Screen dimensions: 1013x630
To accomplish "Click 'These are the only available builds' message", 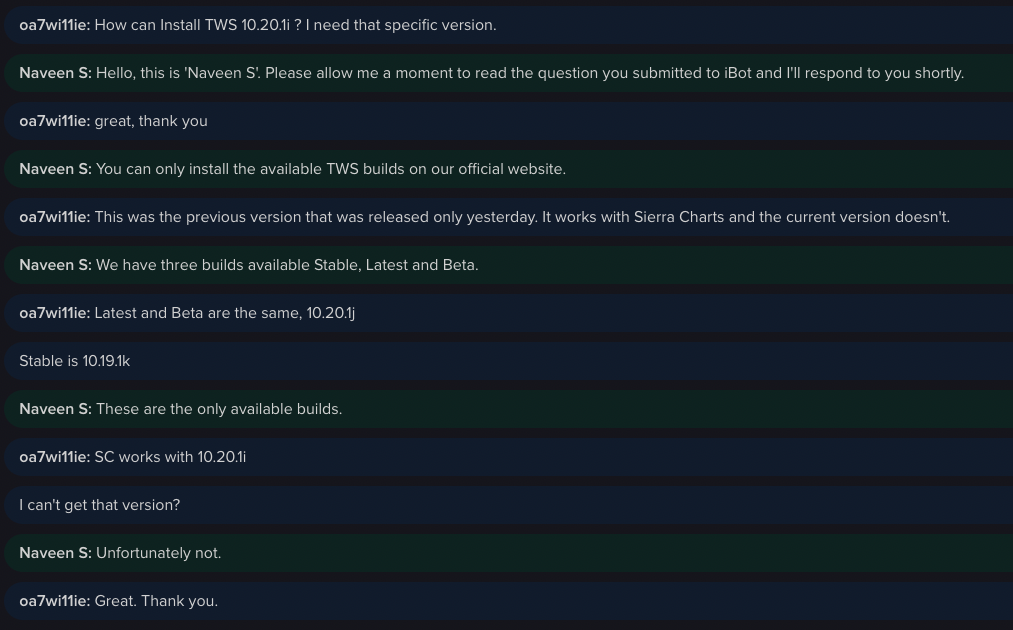I will (219, 409).
